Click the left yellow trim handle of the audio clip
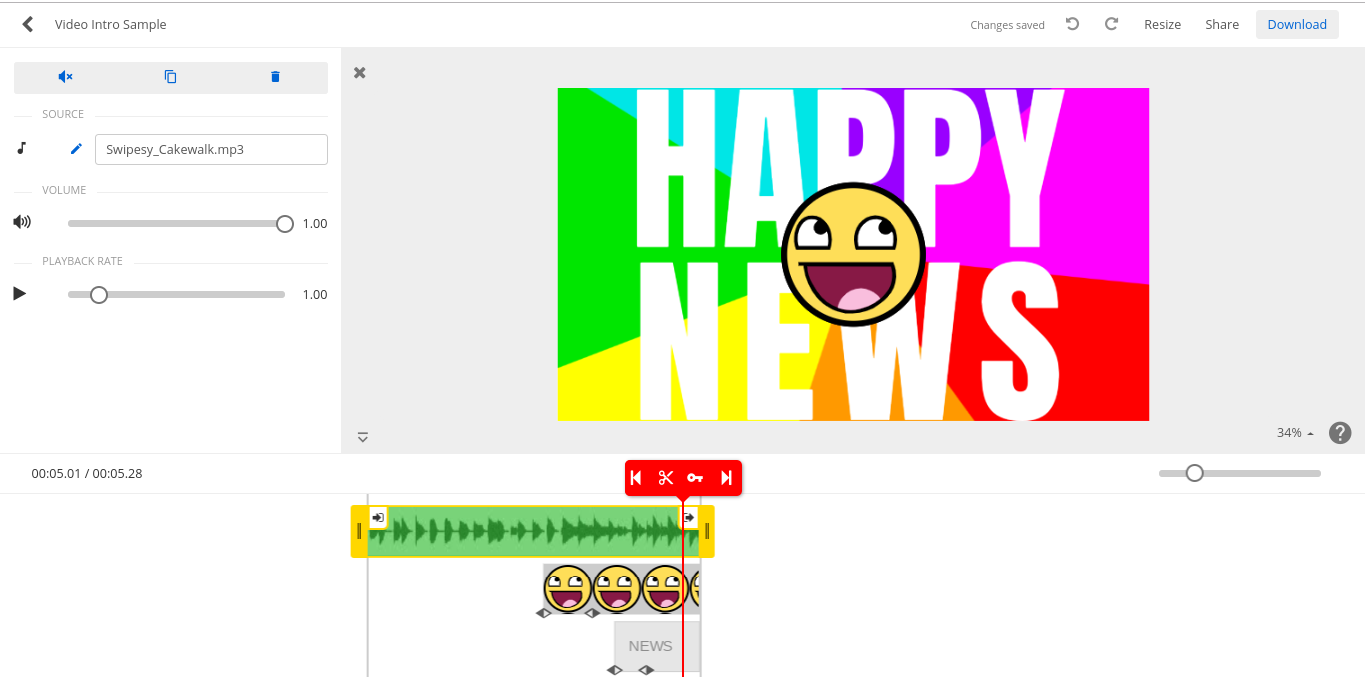 (359, 531)
